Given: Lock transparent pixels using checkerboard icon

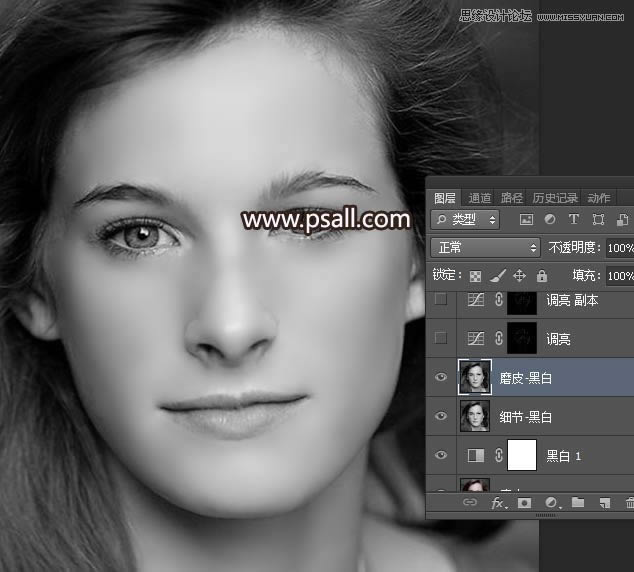Looking at the screenshot, I should pyautogui.click(x=476, y=276).
